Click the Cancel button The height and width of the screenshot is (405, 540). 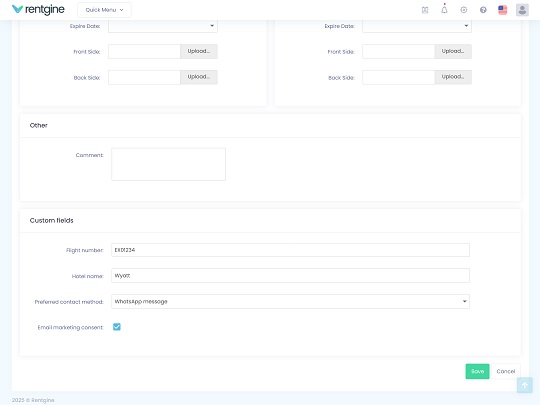click(506, 371)
